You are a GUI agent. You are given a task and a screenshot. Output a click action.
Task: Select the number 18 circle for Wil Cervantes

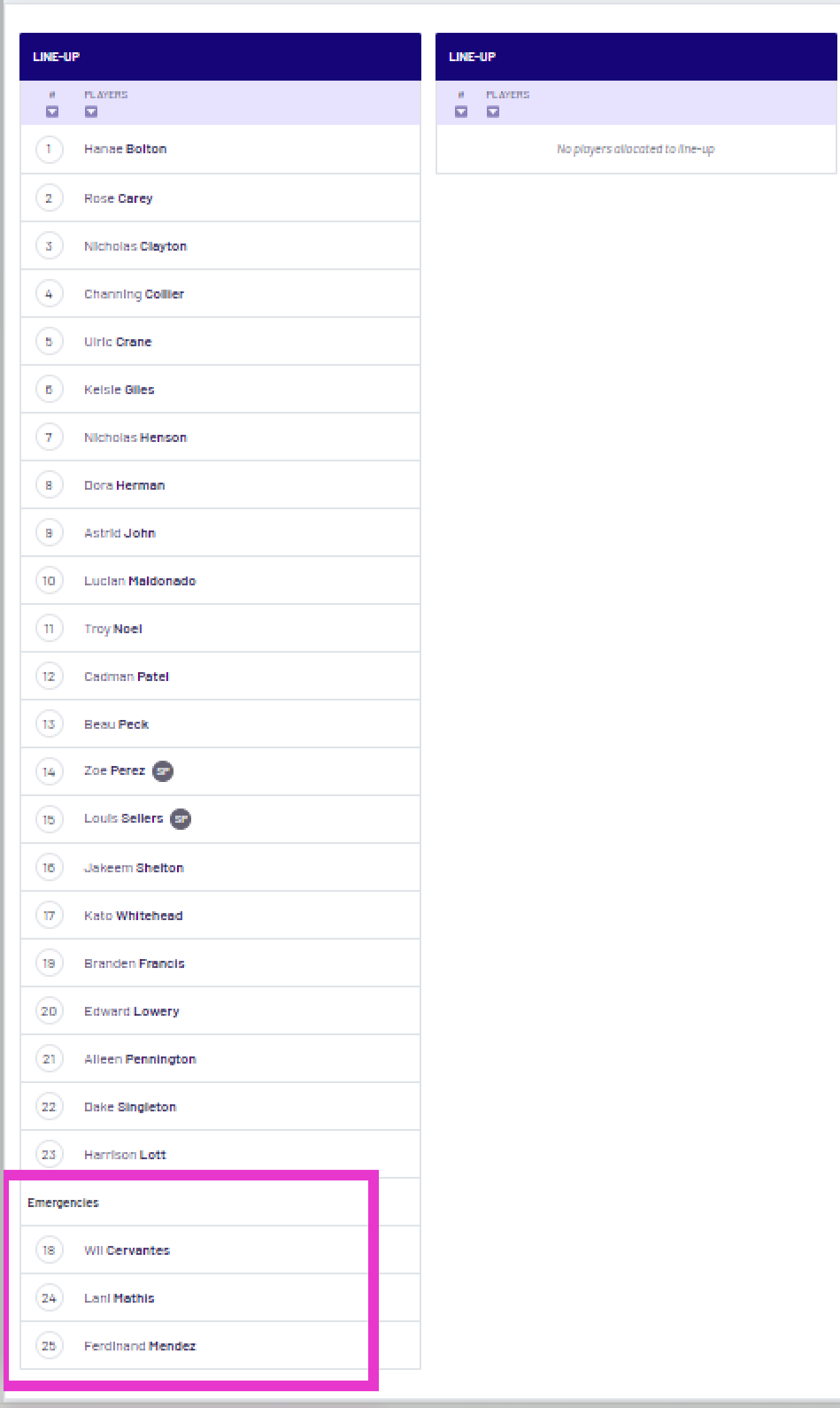[49, 1249]
